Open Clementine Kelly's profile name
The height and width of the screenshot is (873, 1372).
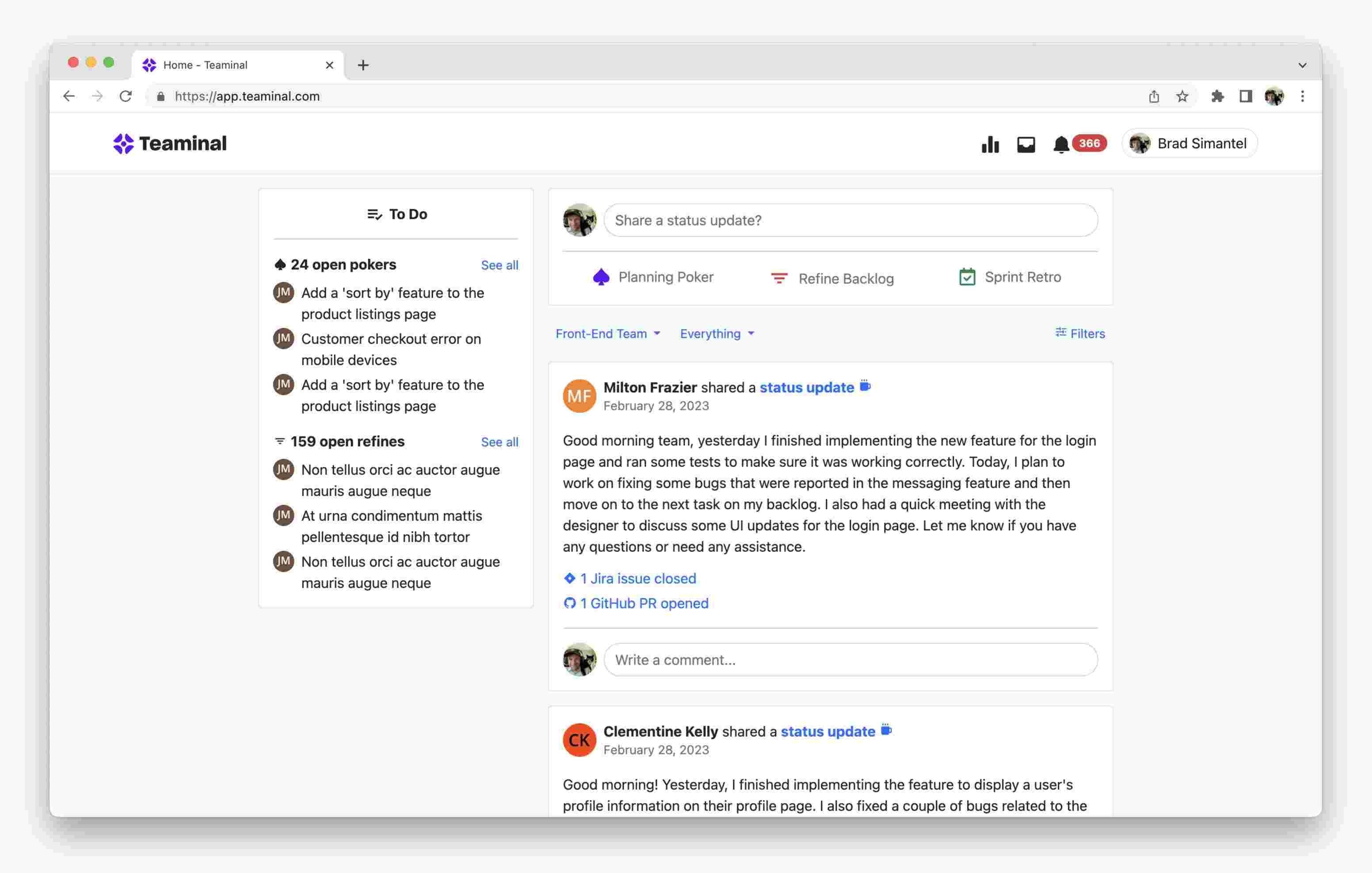[x=660, y=731]
